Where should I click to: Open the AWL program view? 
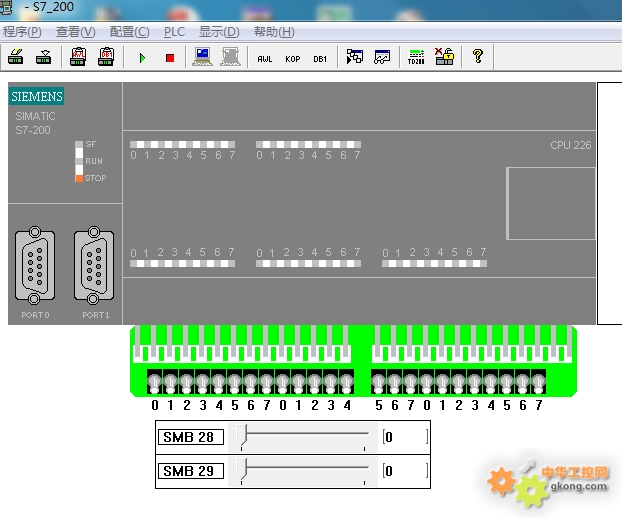tap(265, 59)
